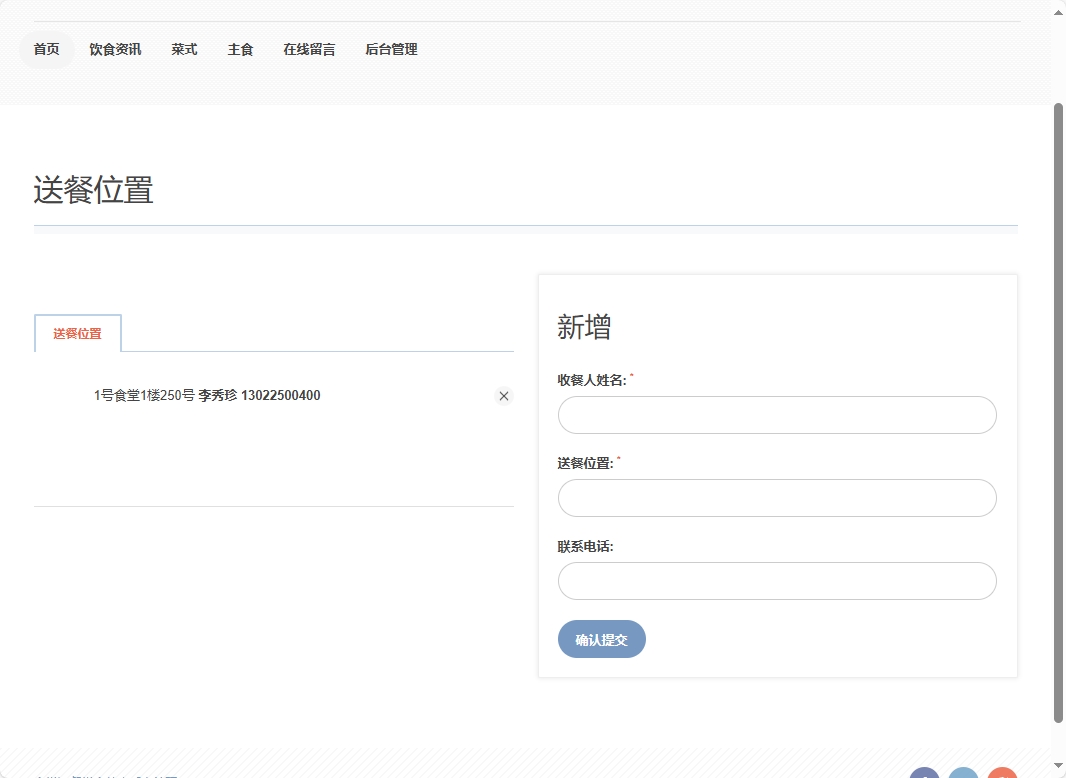Select 主食 in the navigation bar

[x=240, y=49]
